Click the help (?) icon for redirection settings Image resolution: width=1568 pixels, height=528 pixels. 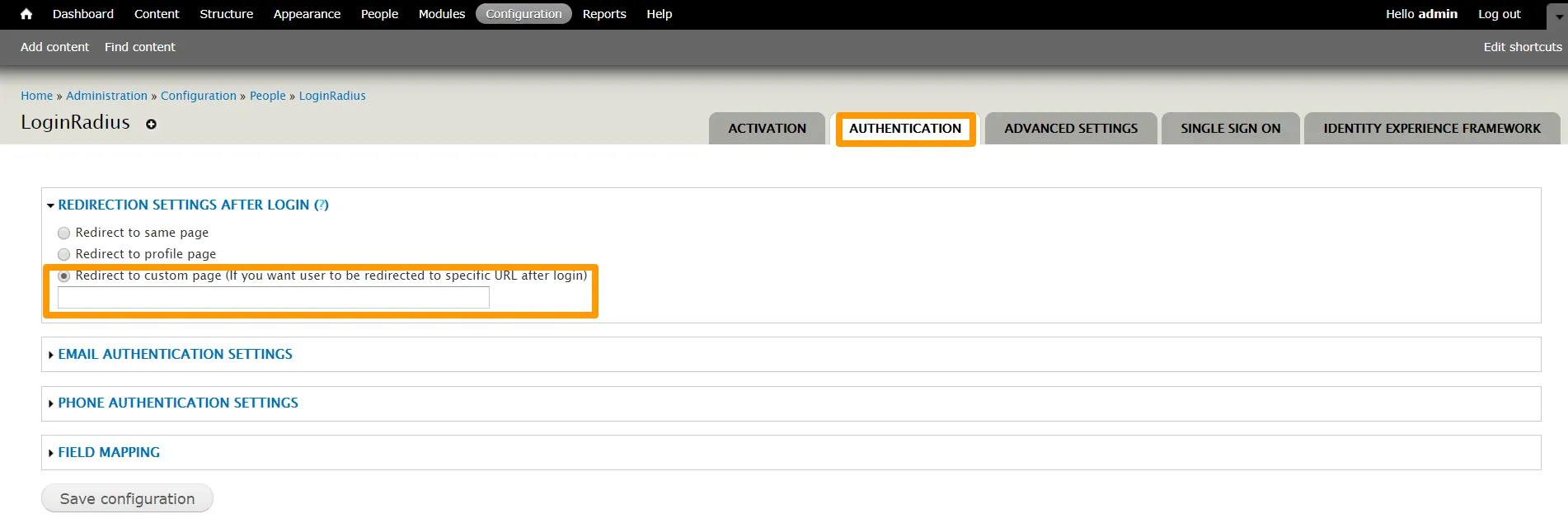322,205
